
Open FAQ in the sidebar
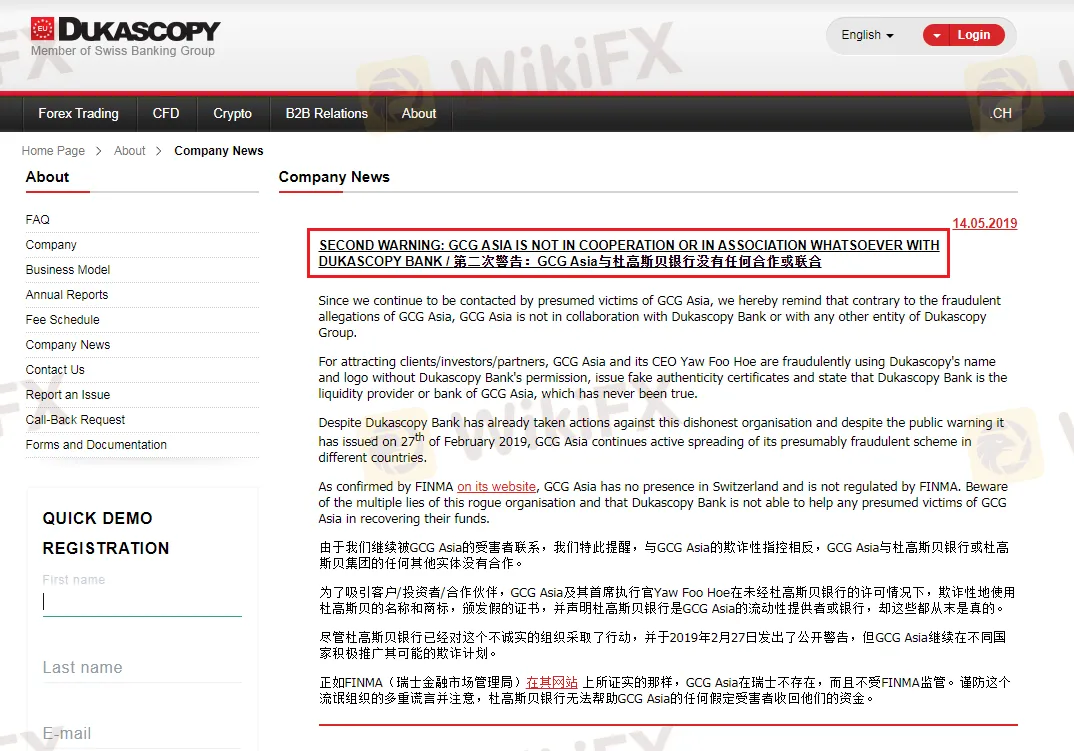click(38, 220)
